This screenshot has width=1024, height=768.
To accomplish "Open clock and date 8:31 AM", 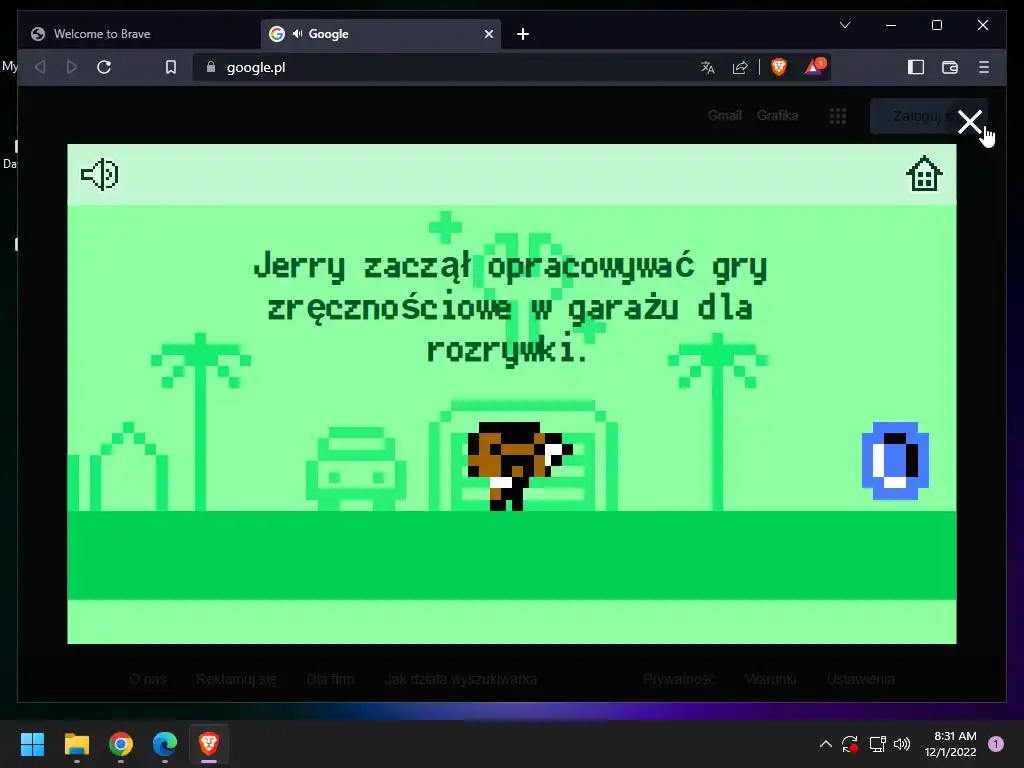I will 950,744.
